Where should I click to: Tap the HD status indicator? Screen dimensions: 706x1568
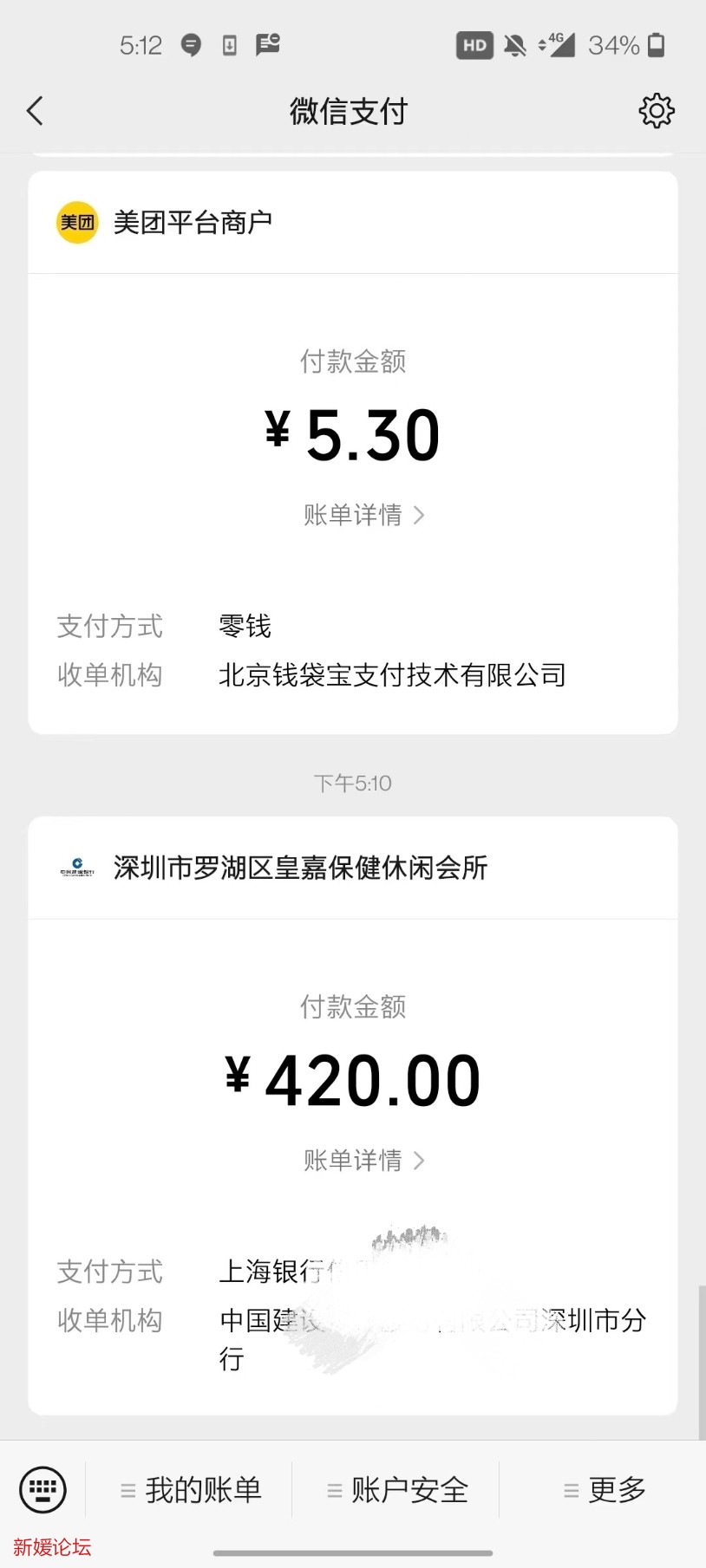point(474,45)
